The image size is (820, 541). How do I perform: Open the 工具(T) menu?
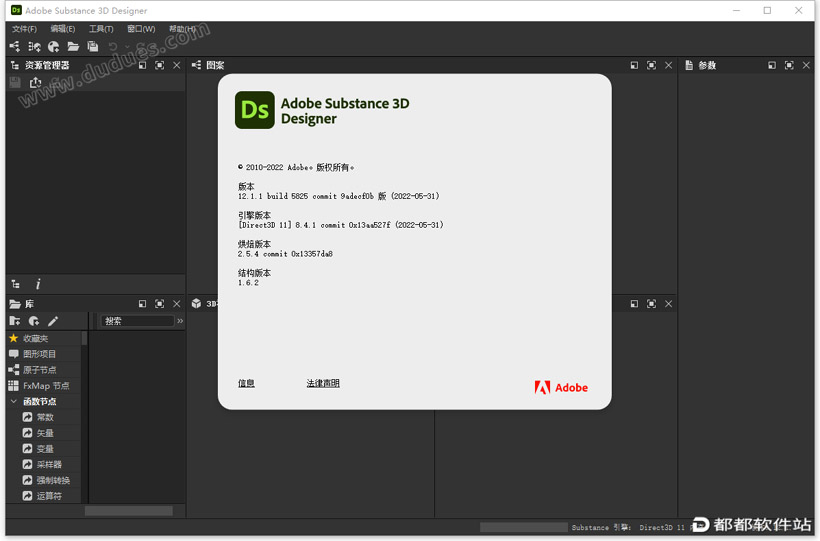(x=101, y=29)
